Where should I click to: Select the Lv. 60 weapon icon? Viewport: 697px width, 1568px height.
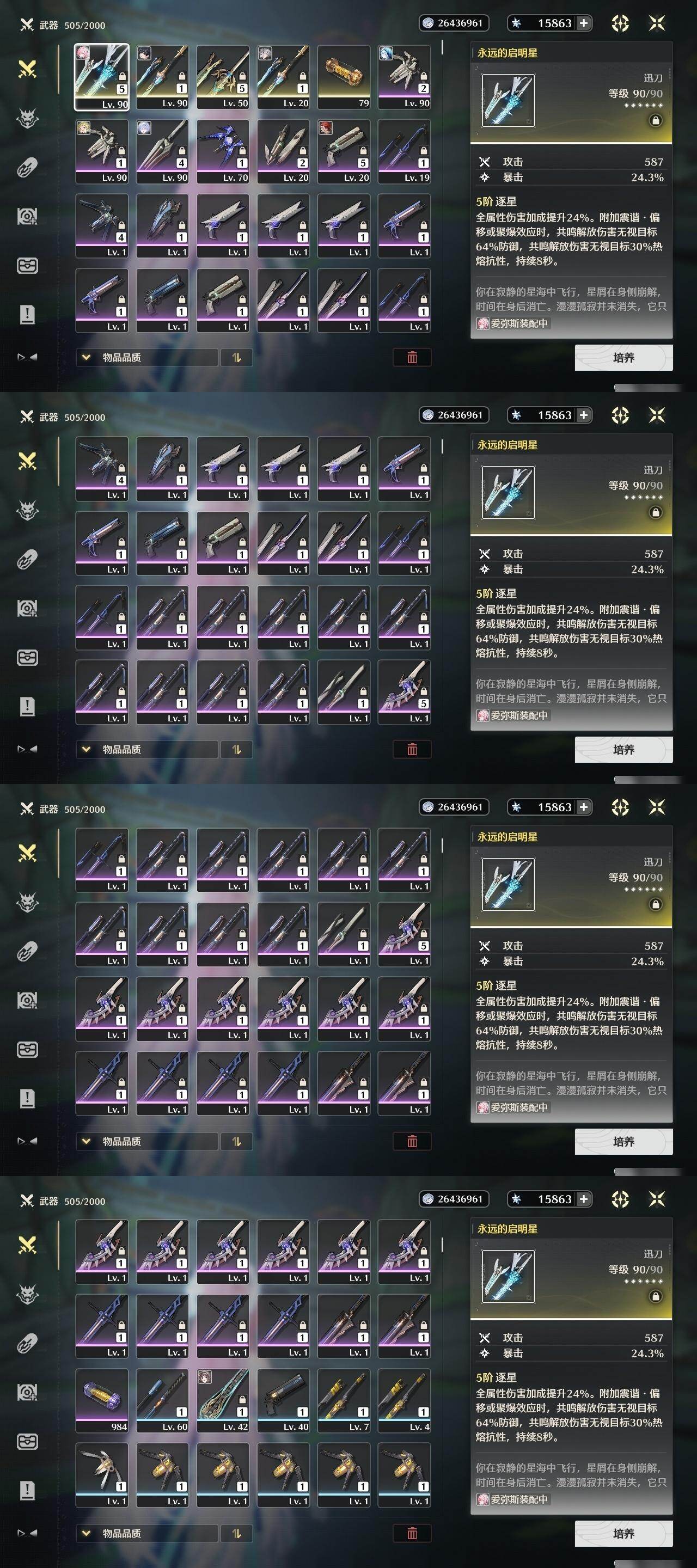coord(162,1401)
